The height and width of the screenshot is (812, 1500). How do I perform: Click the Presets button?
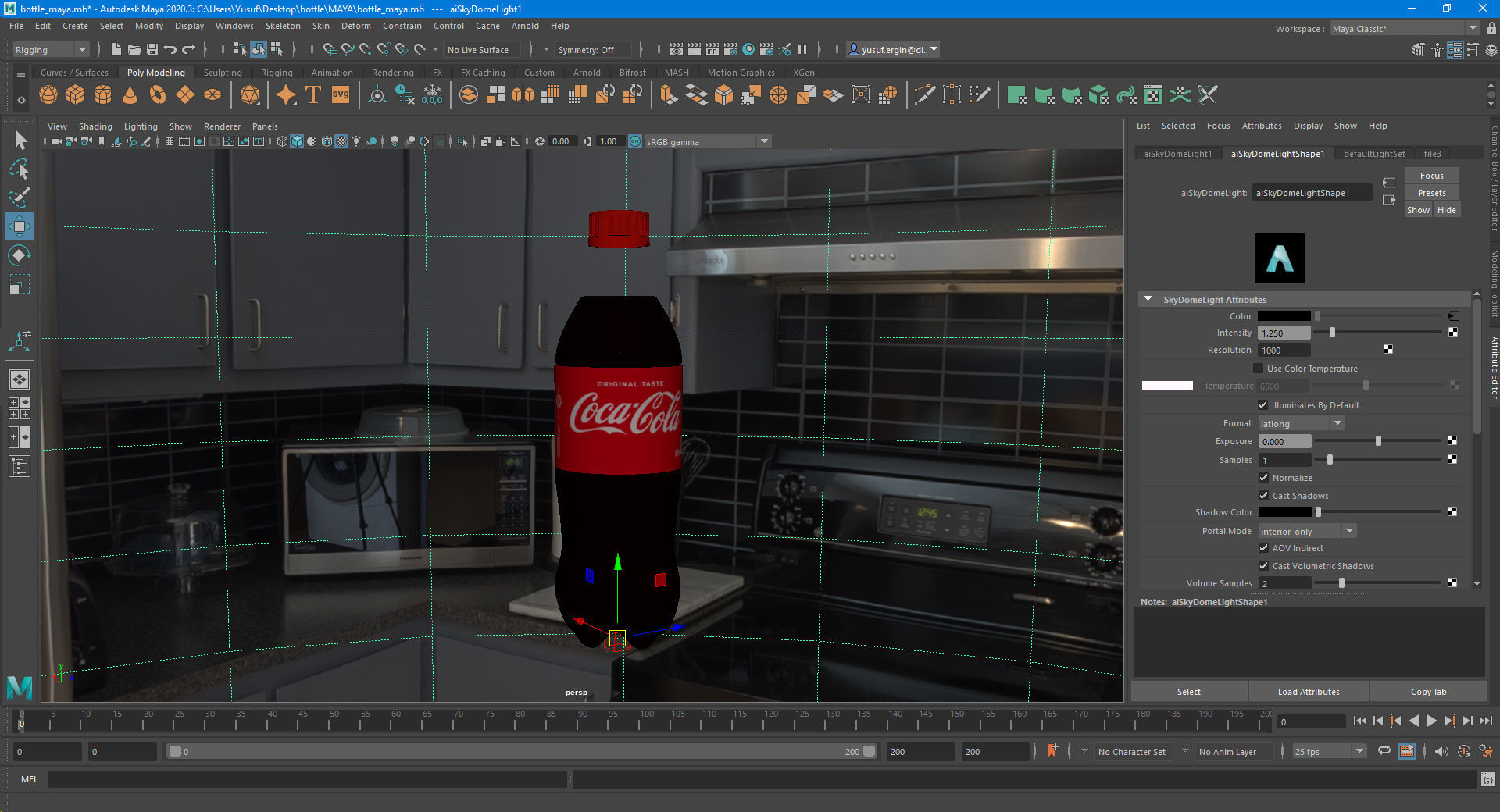(1431, 193)
